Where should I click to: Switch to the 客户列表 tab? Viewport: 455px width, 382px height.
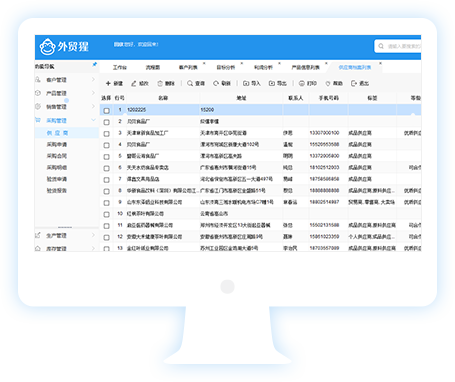point(188,67)
